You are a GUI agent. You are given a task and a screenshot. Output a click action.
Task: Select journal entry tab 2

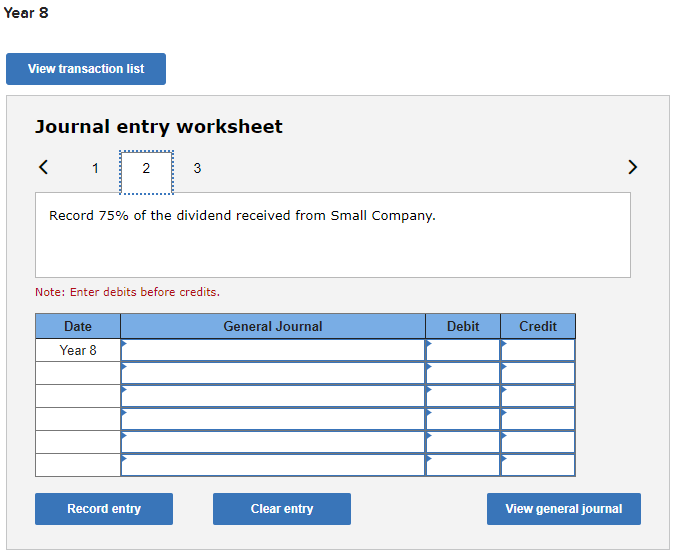pyautogui.click(x=146, y=172)
